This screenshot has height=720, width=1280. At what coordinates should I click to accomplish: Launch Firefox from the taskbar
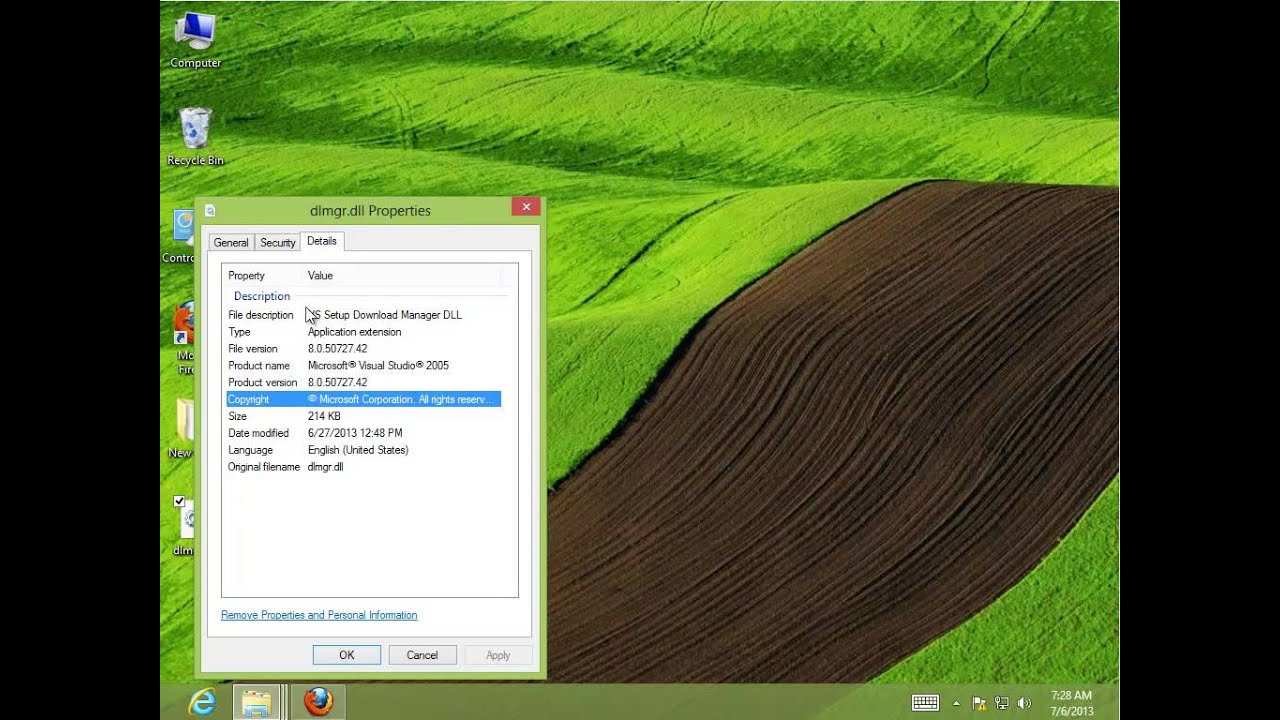pyautogui.click(x=318, y=702)
